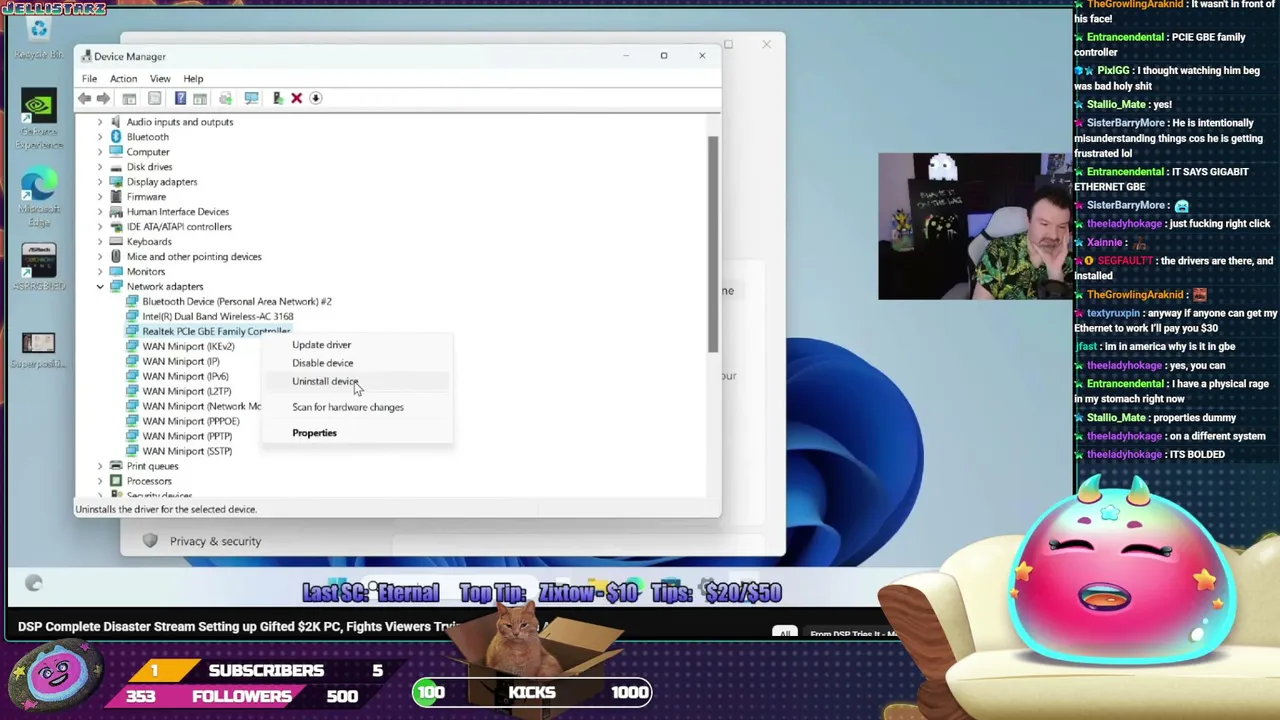This screenshot has width=1280, height=720.
Task: Click the Update driver software toolbar icon
Action: 277,98
